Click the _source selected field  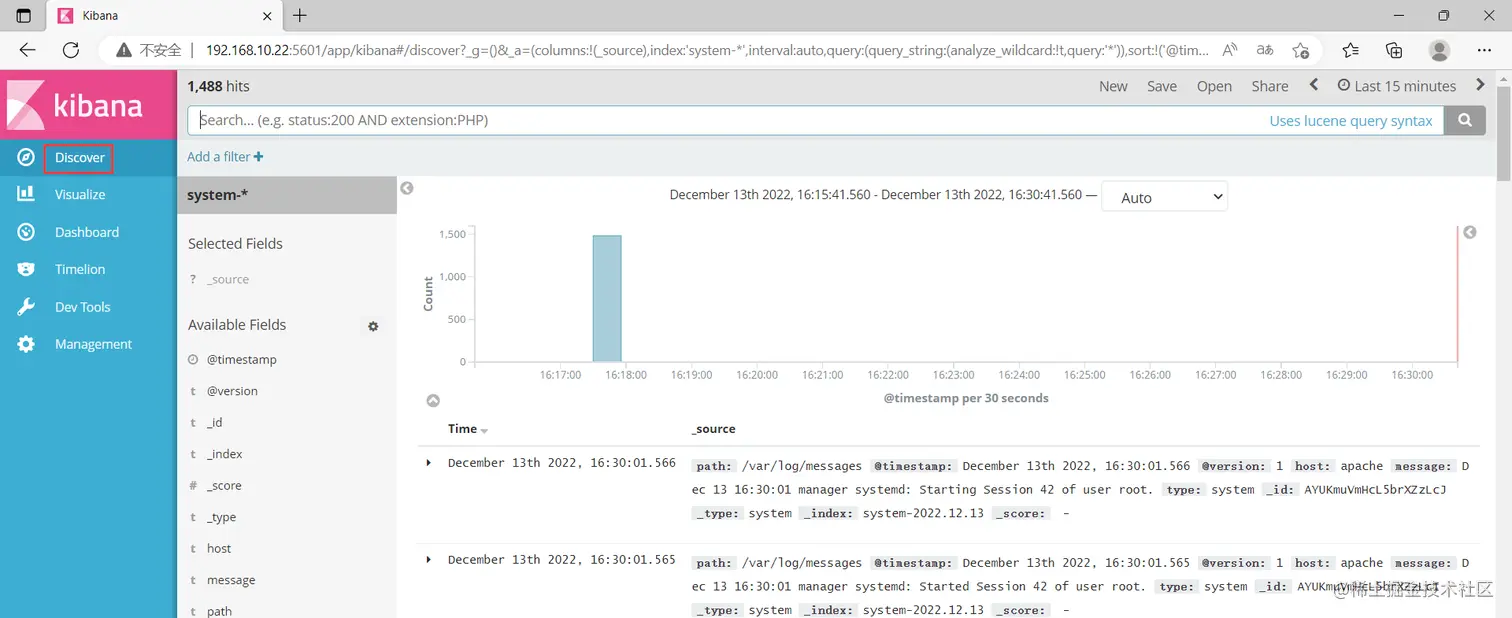coord(228,279)
